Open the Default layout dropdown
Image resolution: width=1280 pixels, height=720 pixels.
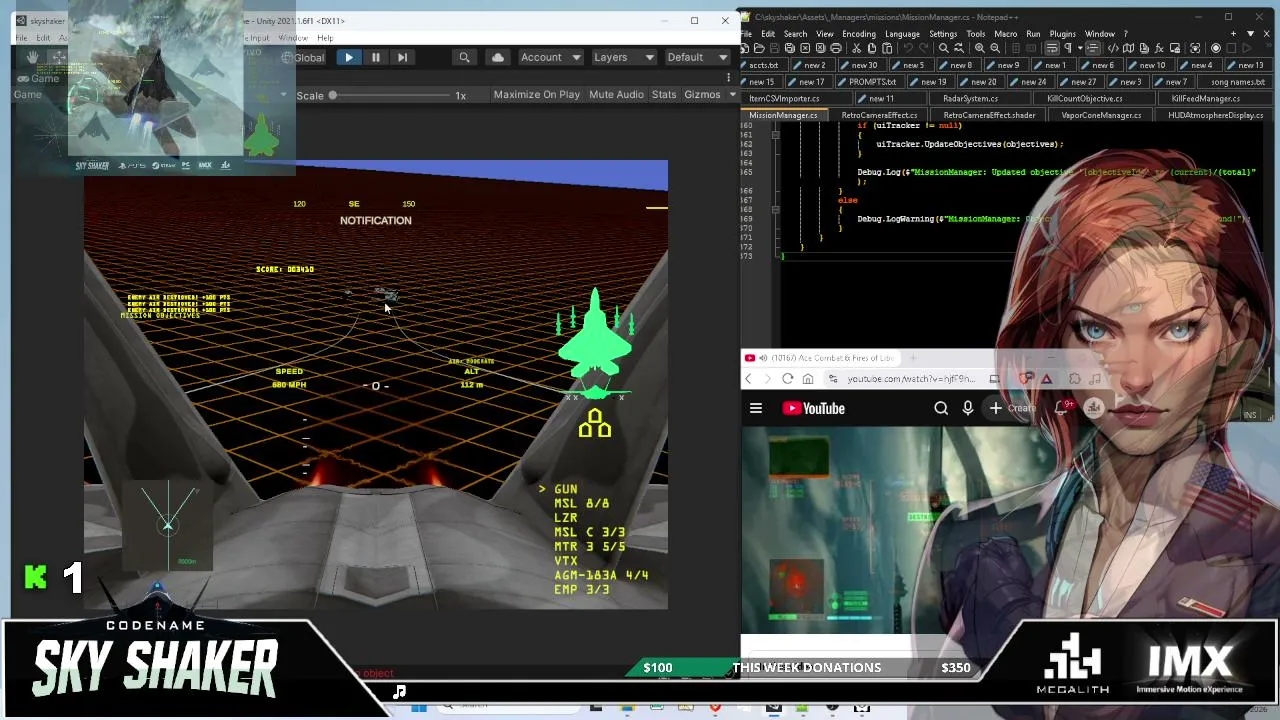(697, 57)
